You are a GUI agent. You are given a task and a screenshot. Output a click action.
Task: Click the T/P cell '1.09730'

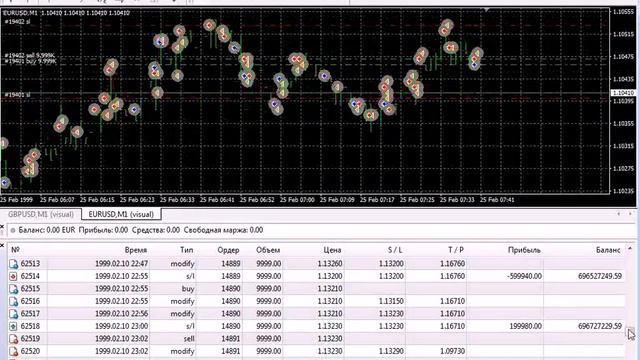(452, 351)
